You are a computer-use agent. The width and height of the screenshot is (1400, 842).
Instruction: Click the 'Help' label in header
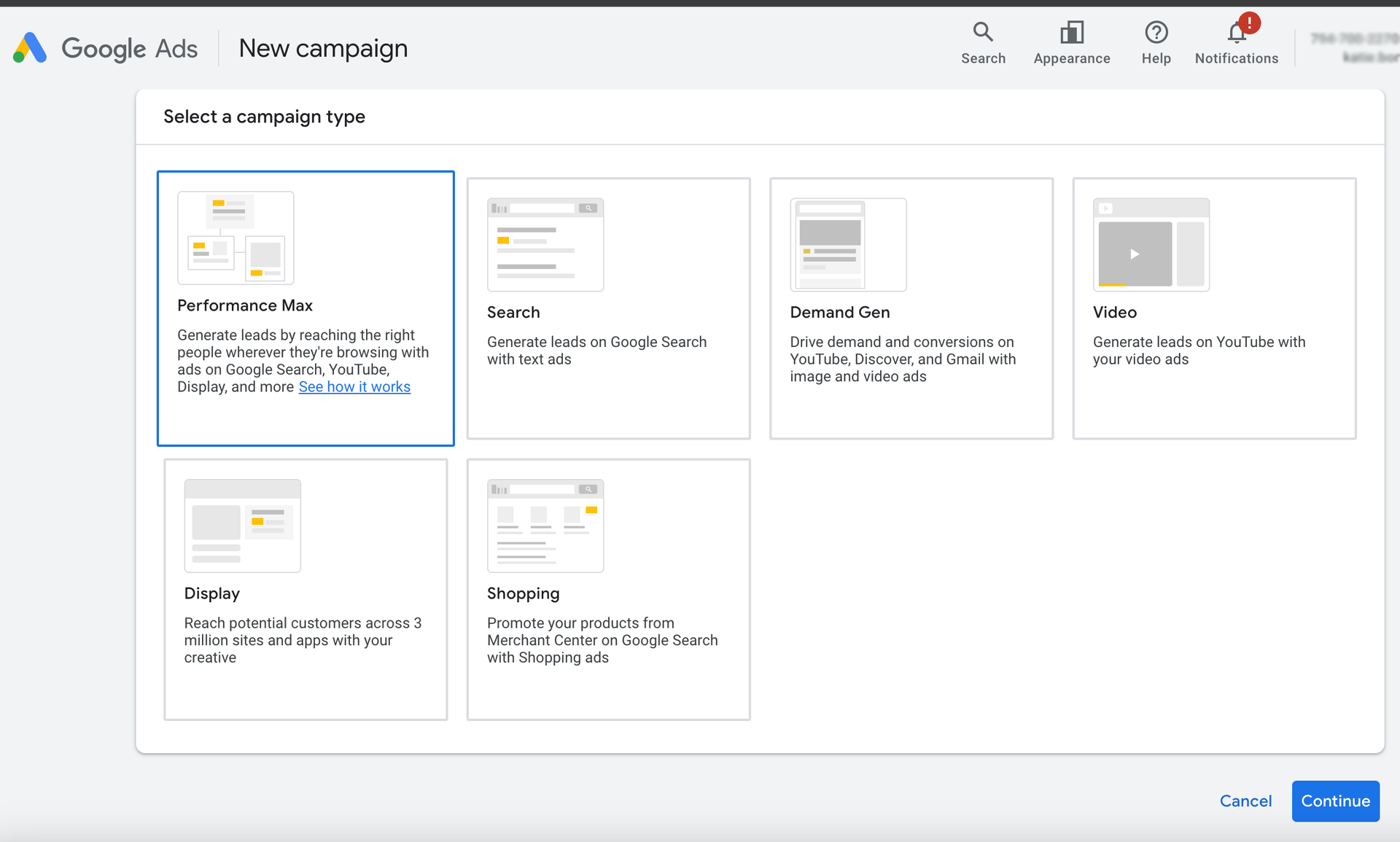pyautogui.click(x=1156, y=58)
